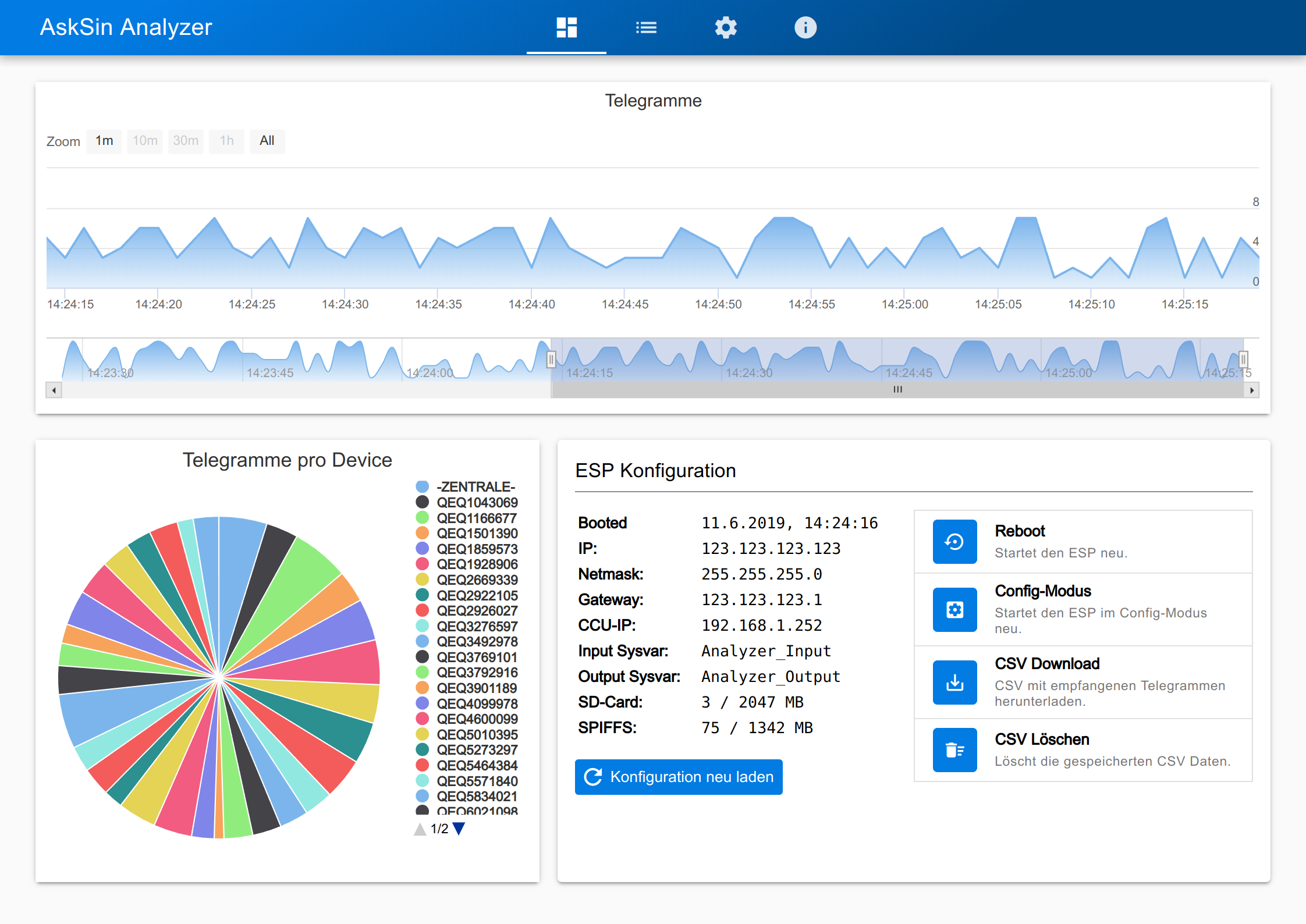1306x924 pixels.
Task: Click the navigator scrollbar right arrow
Action: (x=1251, y=390)
